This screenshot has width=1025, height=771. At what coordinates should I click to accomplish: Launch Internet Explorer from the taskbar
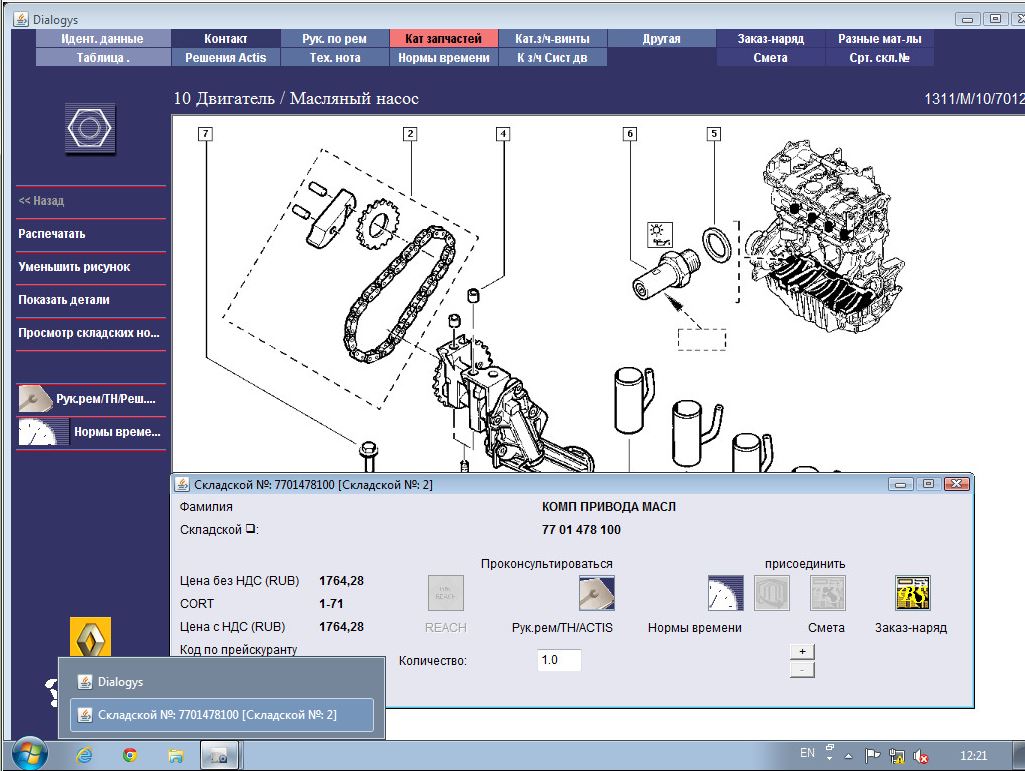[84, 756]
